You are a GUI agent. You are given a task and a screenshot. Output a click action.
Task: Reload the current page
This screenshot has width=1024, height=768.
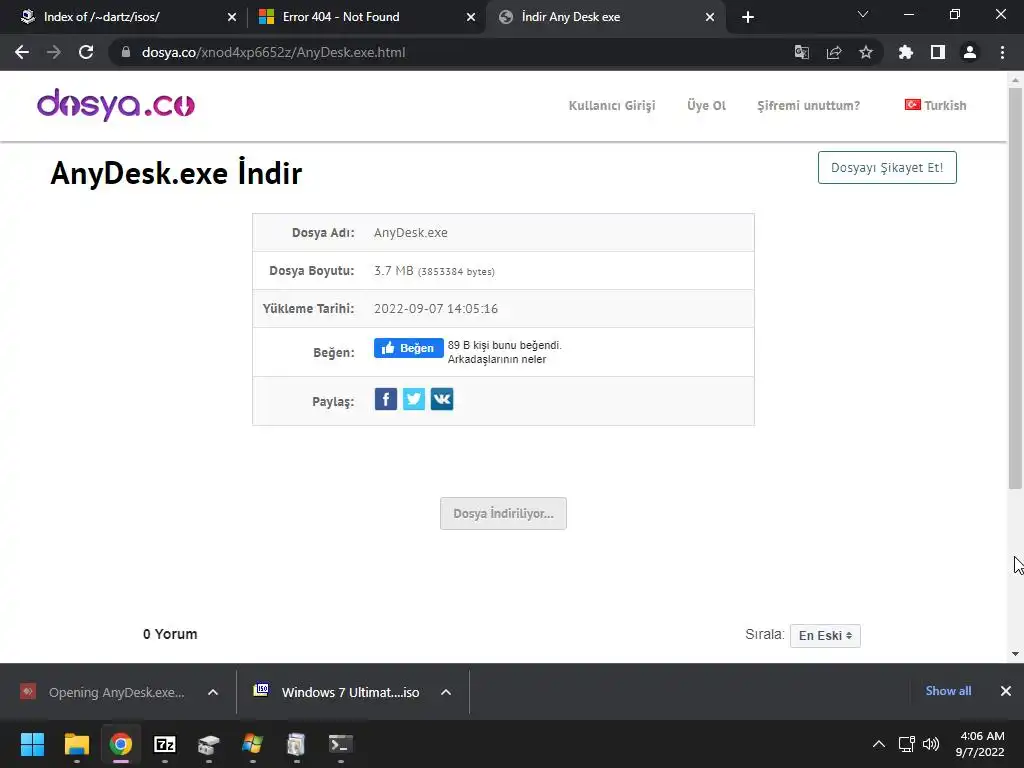pyautogui.click(x=86, y=52)
